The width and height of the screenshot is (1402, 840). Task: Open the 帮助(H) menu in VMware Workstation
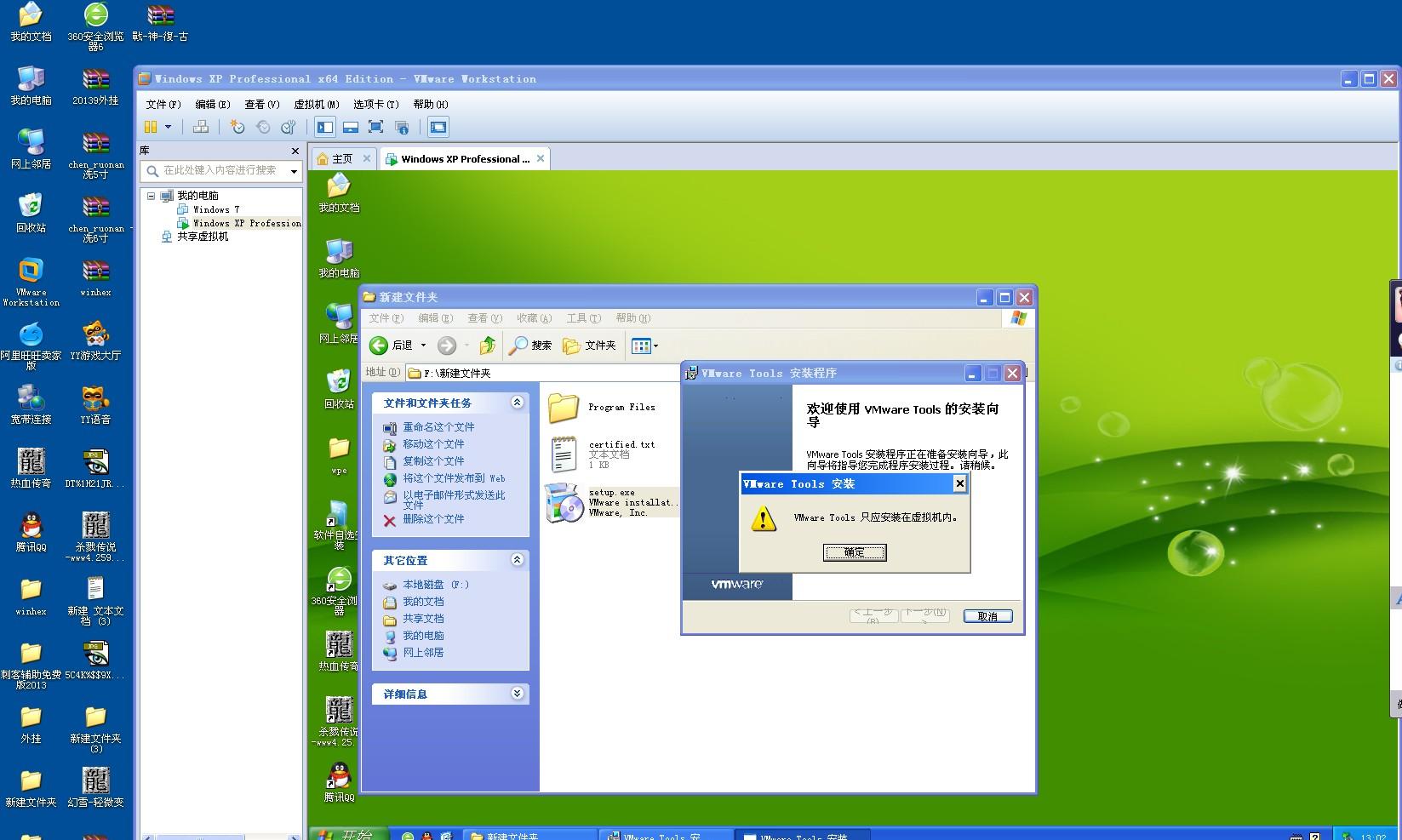[x=430, y=104]
